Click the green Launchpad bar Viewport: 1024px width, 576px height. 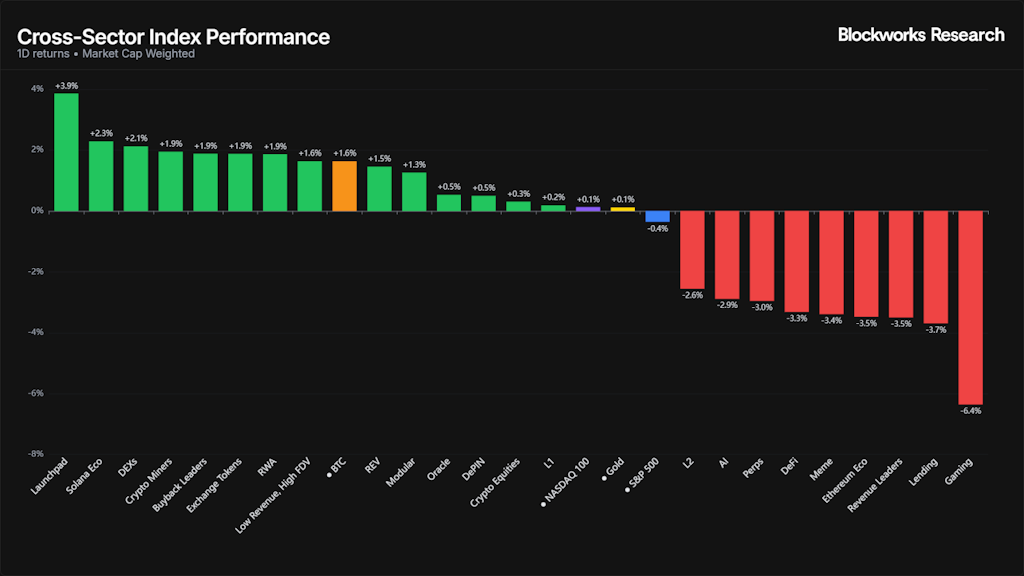(66, 151)
